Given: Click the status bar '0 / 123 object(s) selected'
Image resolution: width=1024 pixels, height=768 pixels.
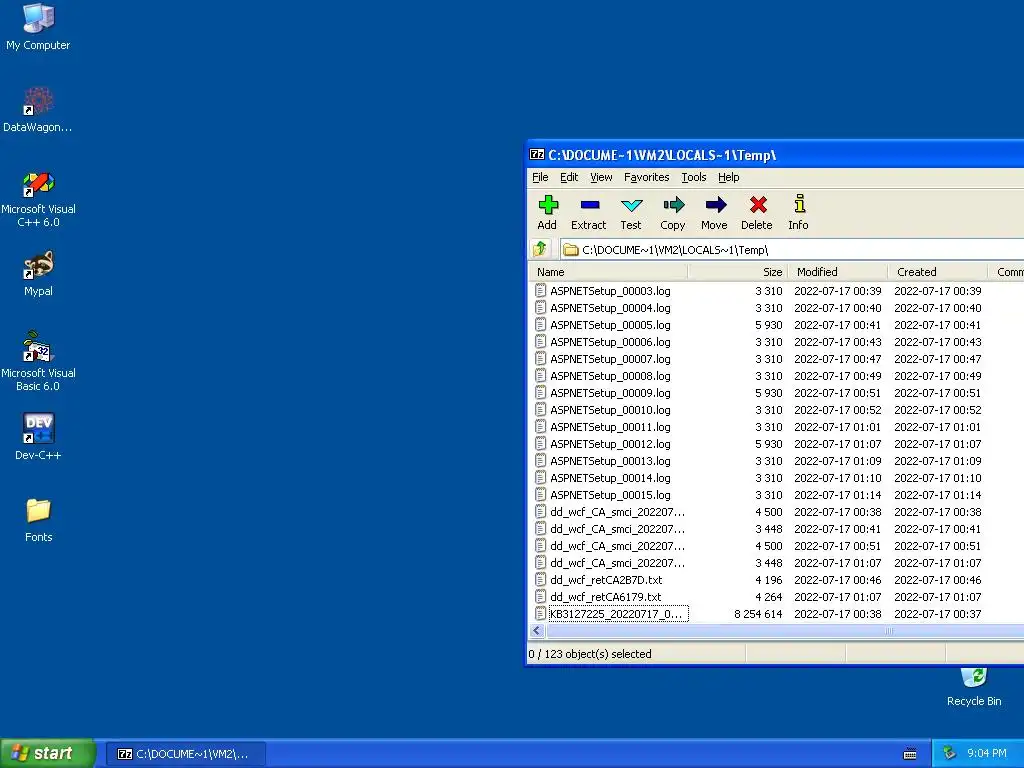Looking at the screenshot, I should click(x=590, y=654).
